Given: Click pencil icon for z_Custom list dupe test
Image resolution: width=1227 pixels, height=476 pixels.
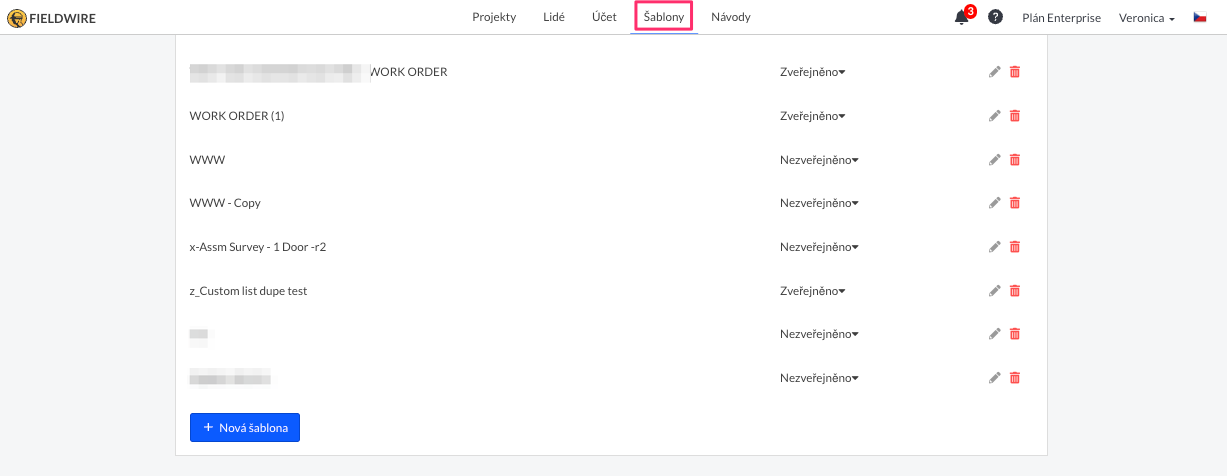Looking at the screenshot, I should [x=994, y=291].
